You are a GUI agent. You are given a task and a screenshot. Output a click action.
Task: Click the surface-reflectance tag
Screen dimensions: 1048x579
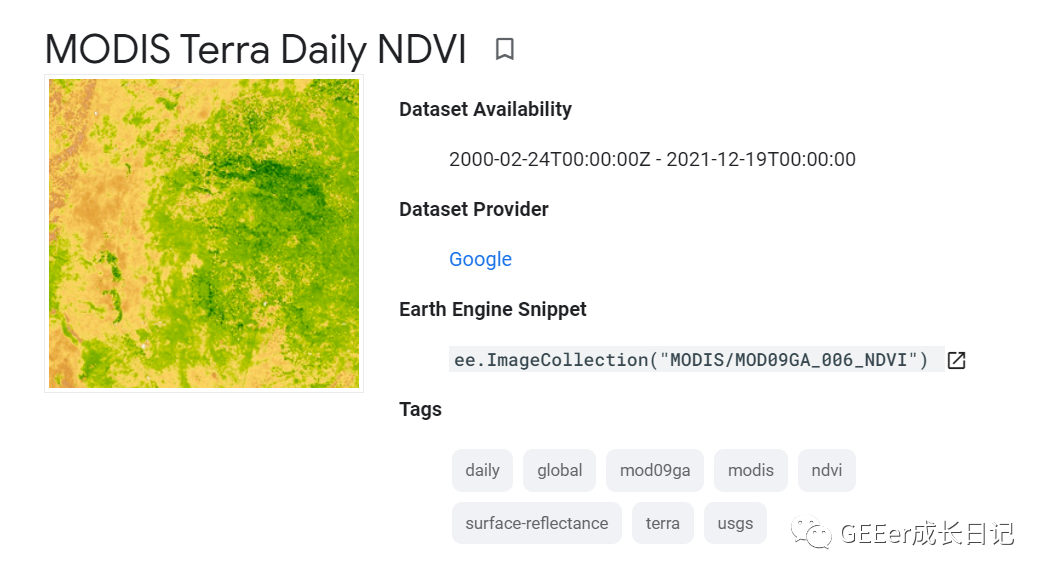[536, 522]
